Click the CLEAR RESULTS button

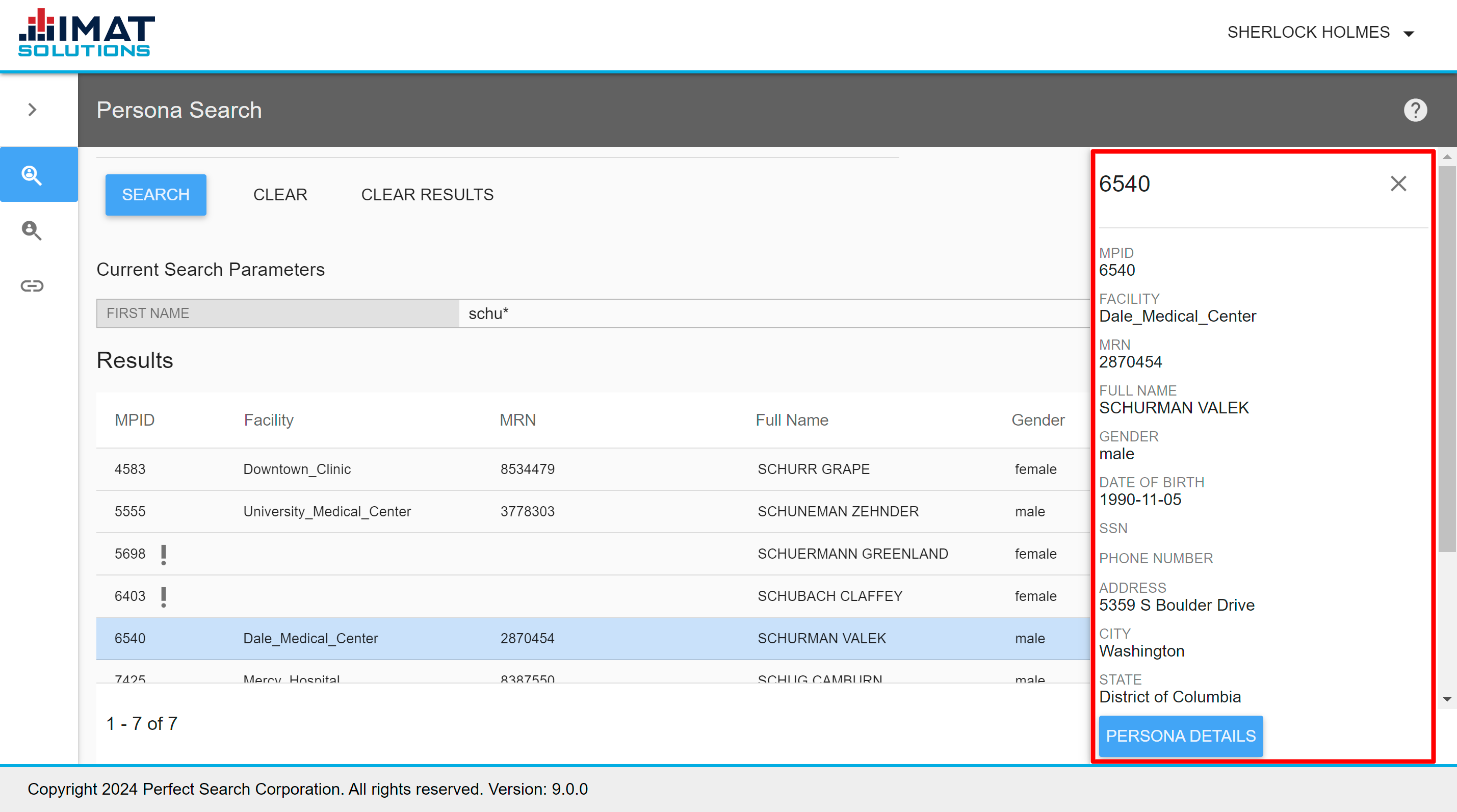pos(427,195)
